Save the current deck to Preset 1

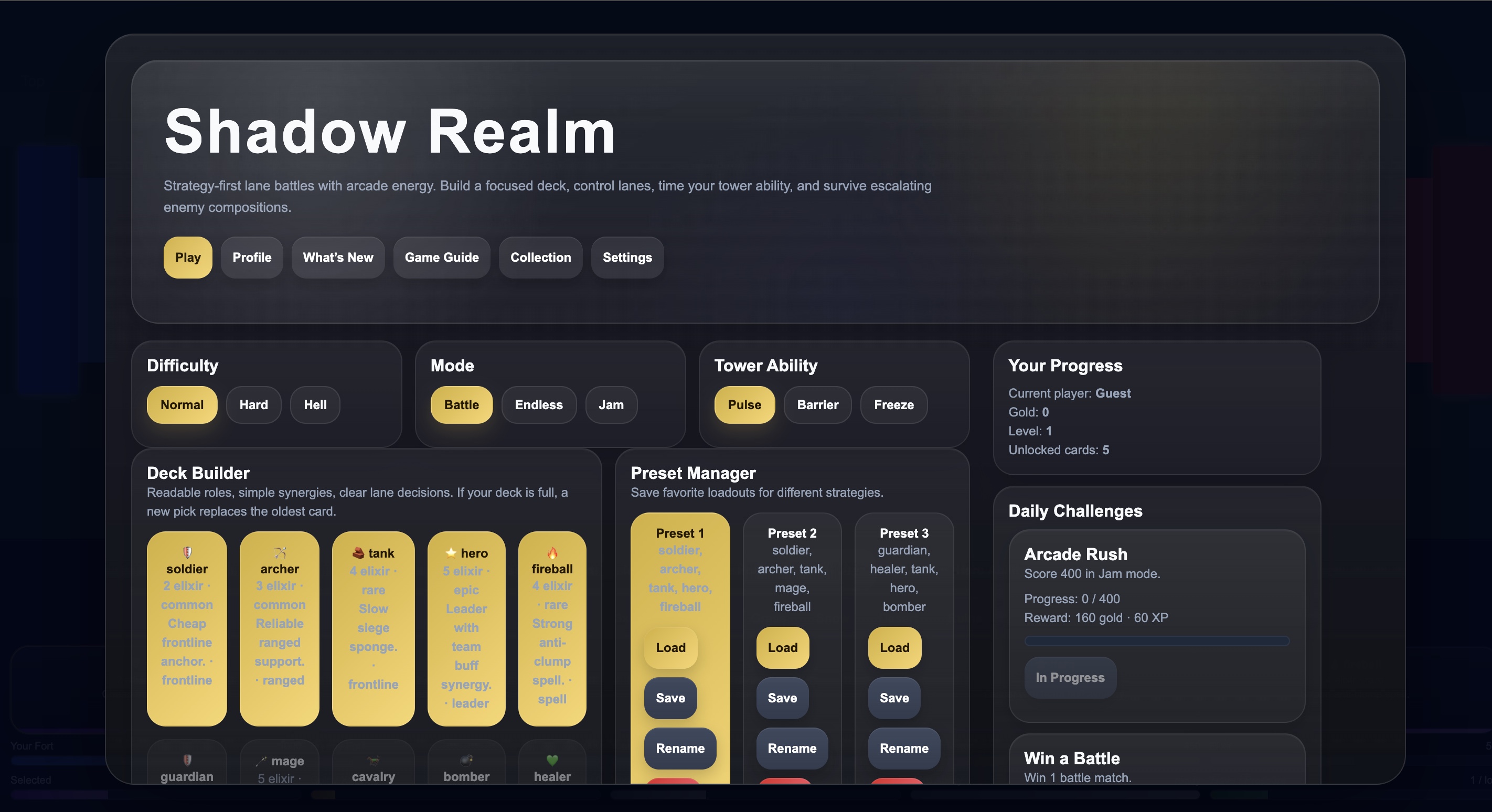(670, 698)
